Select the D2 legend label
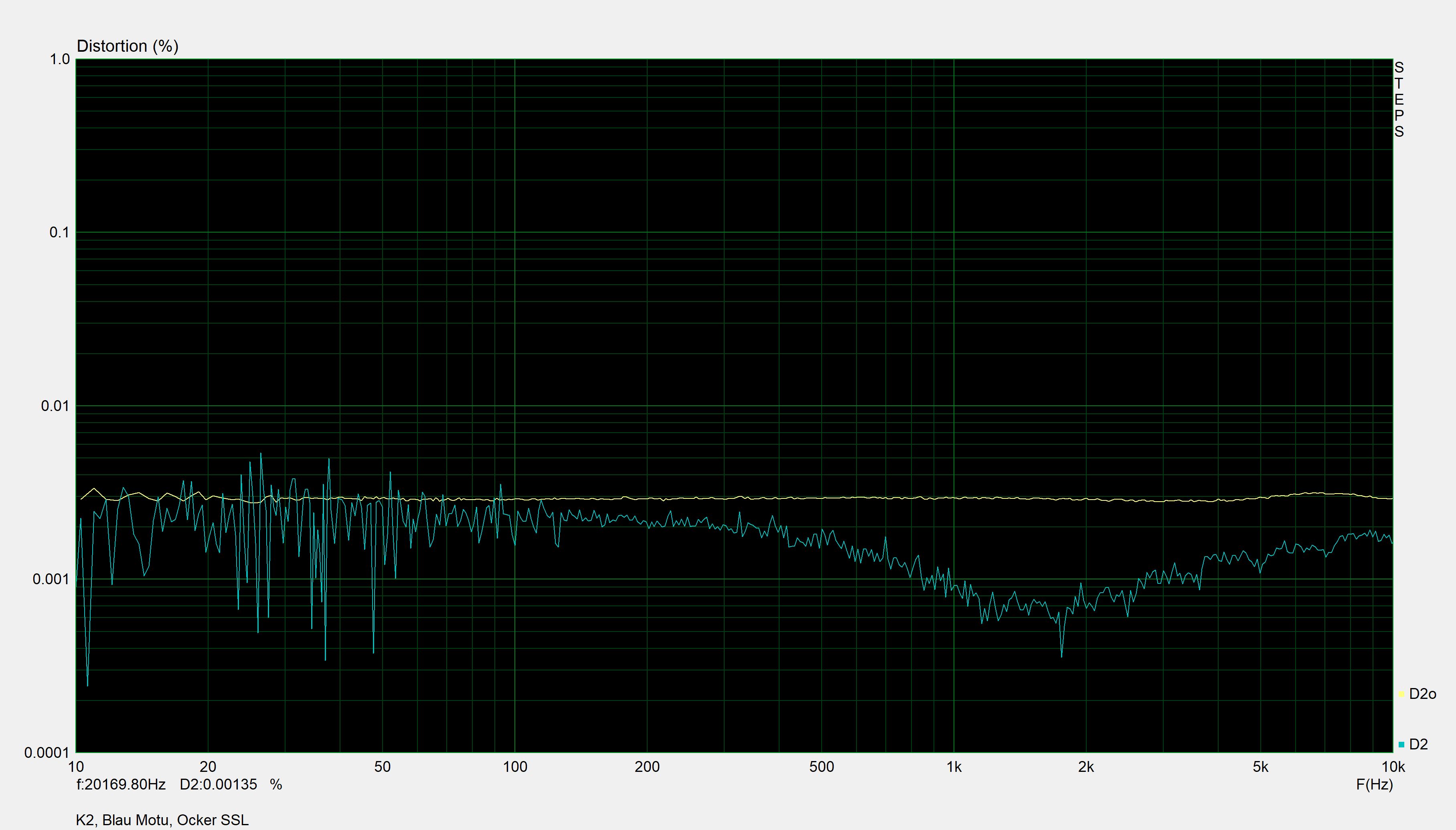This screenshot has width=1456, height=830. (x=1418, y=744)
